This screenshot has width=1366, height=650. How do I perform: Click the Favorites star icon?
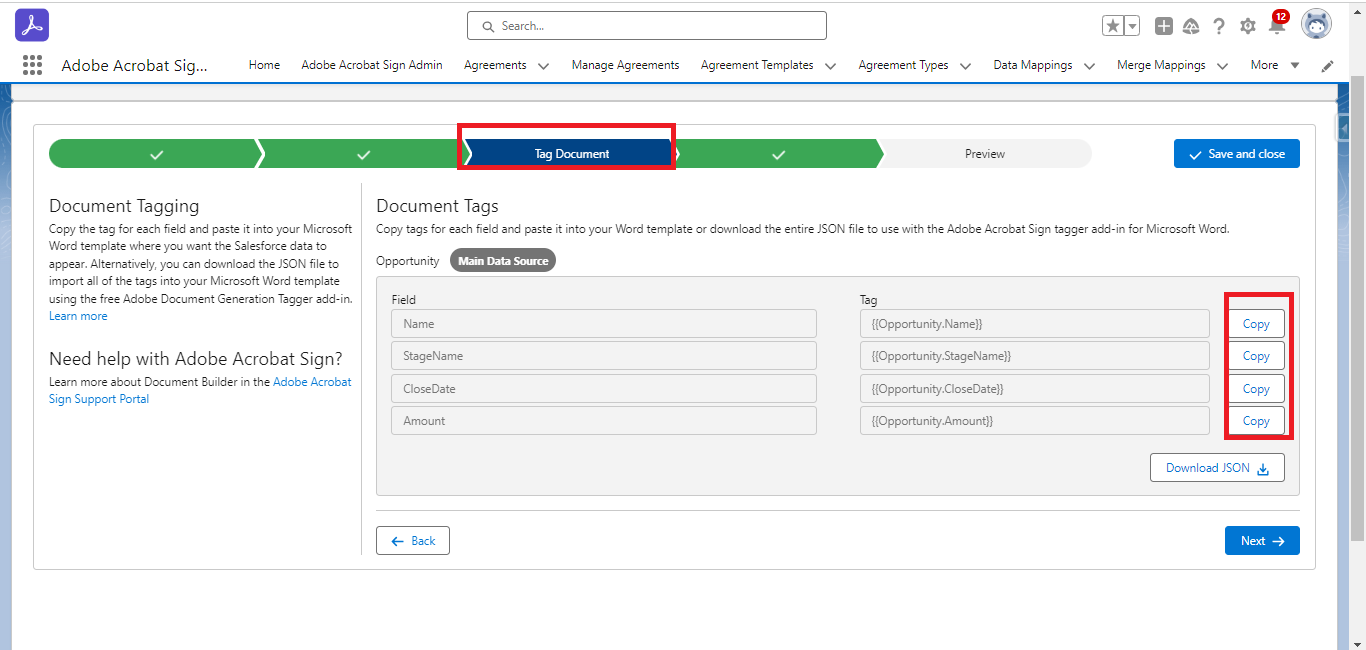pos(1113,26)
